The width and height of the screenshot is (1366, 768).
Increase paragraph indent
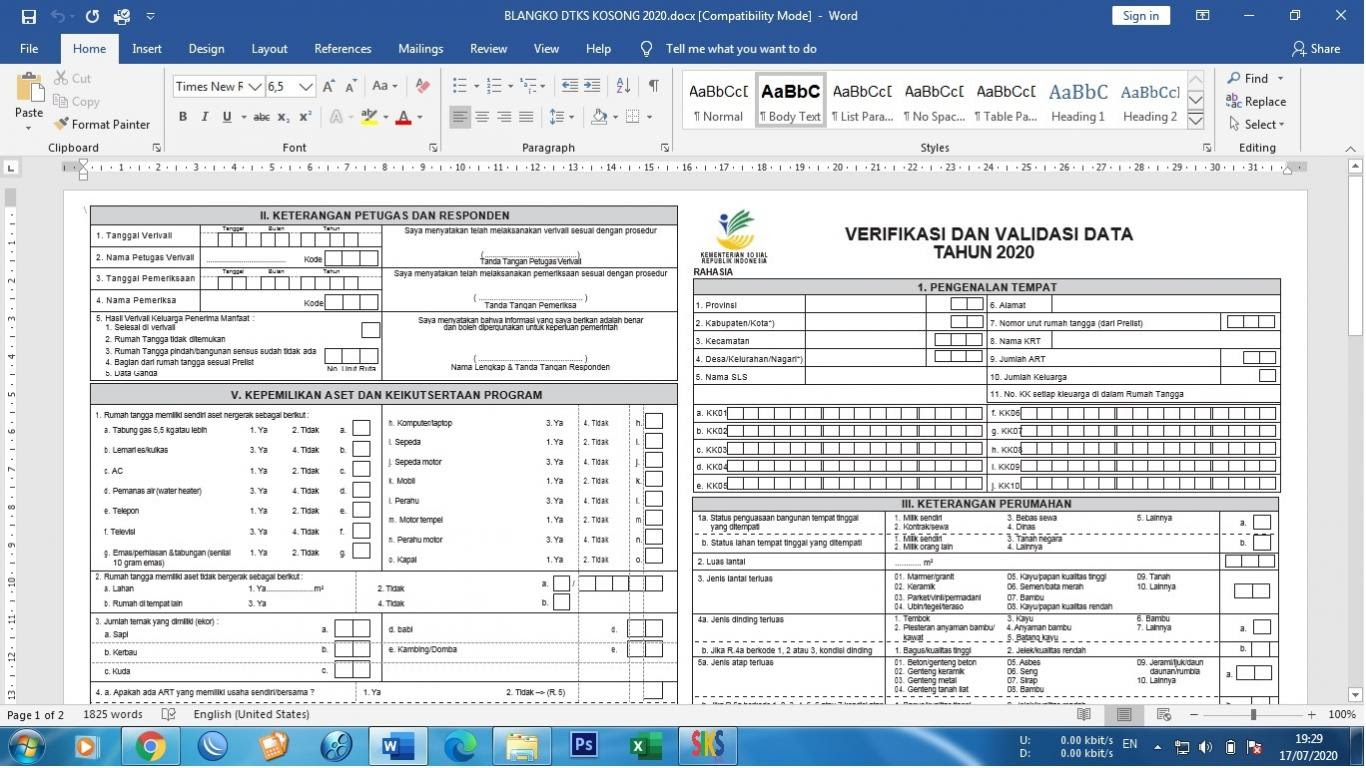(592, 86)
